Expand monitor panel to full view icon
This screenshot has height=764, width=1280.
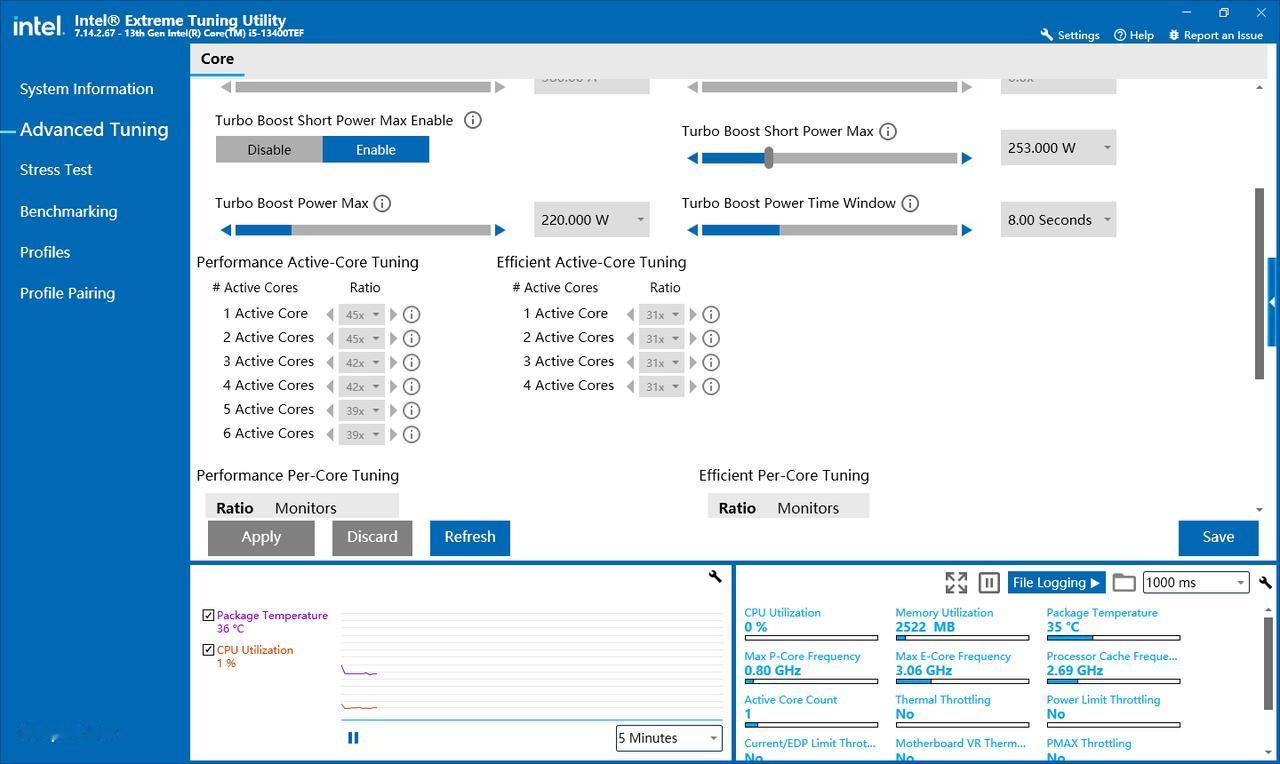pyautogui.click(x=956, y=582)
